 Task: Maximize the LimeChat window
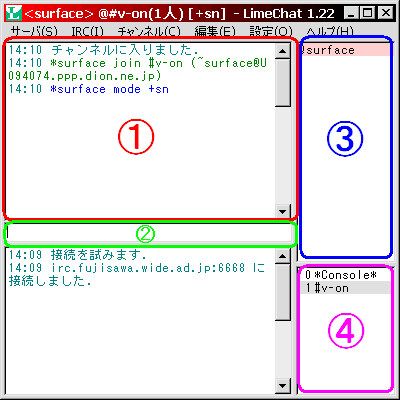tap(368, 13)
